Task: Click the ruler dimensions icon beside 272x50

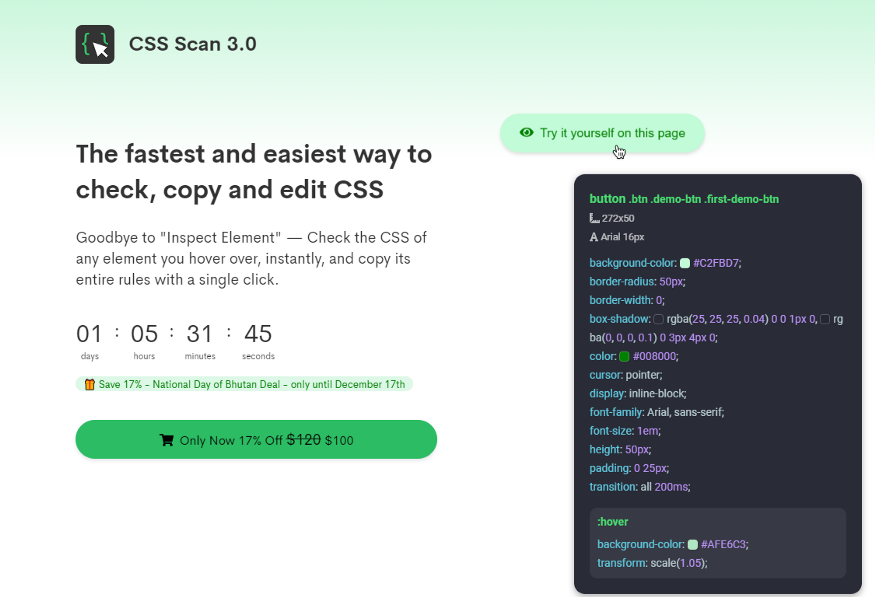Action: click(594, 218)
